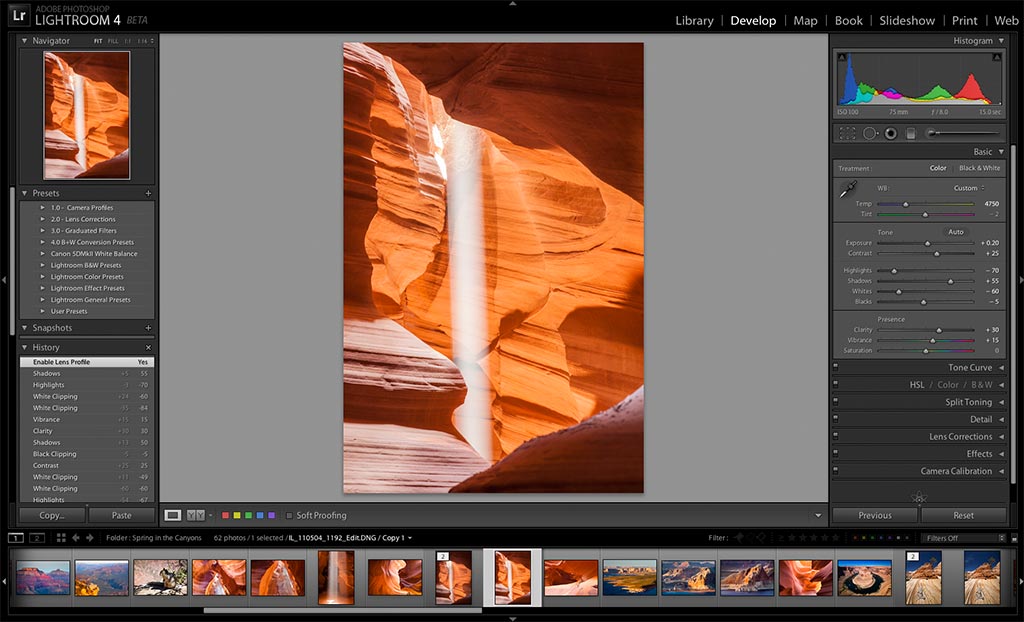1024x622 pixels.
Task: Select the red color label swatch
Action: 226,515
